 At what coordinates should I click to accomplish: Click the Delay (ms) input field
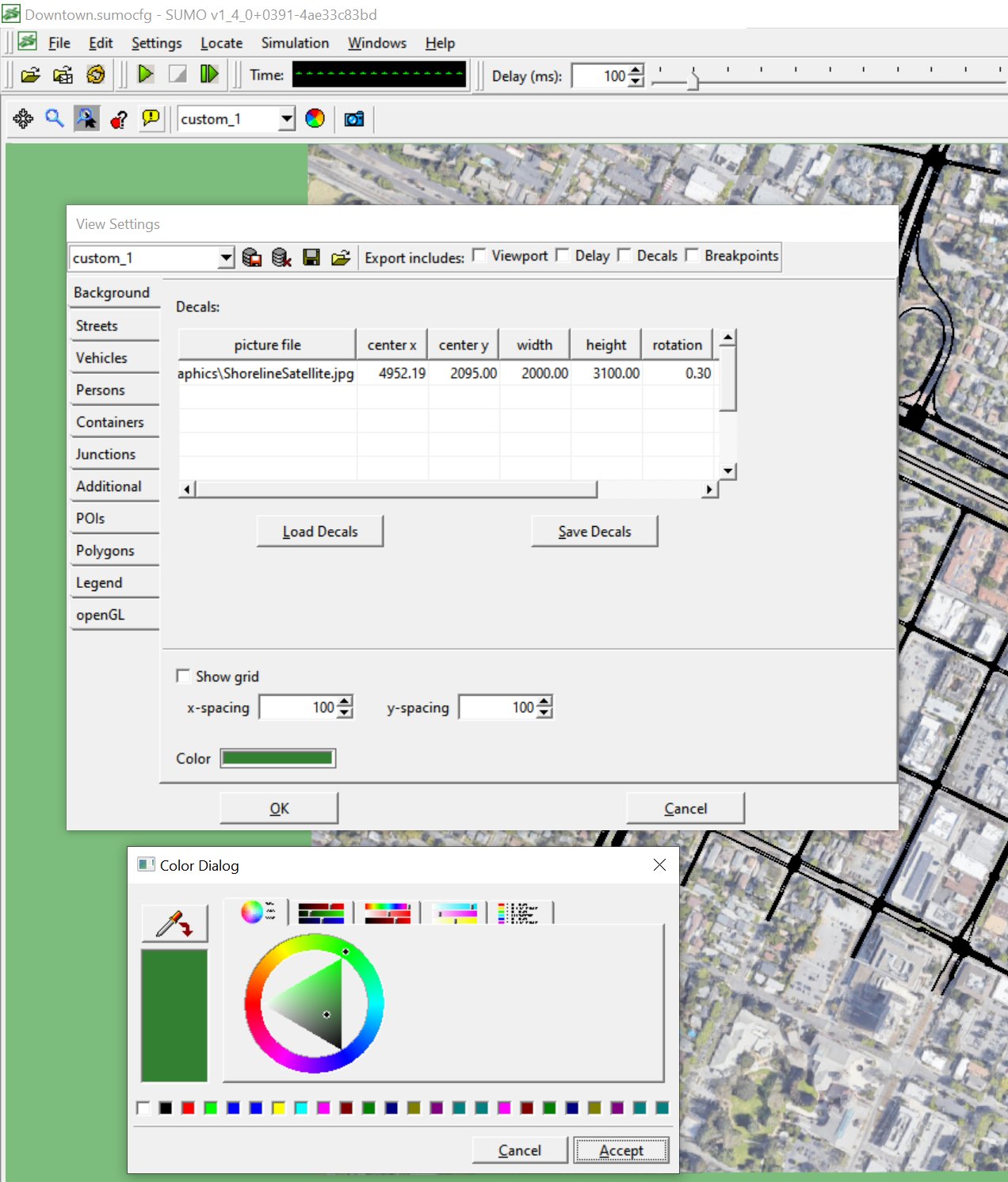coord(600,76)
